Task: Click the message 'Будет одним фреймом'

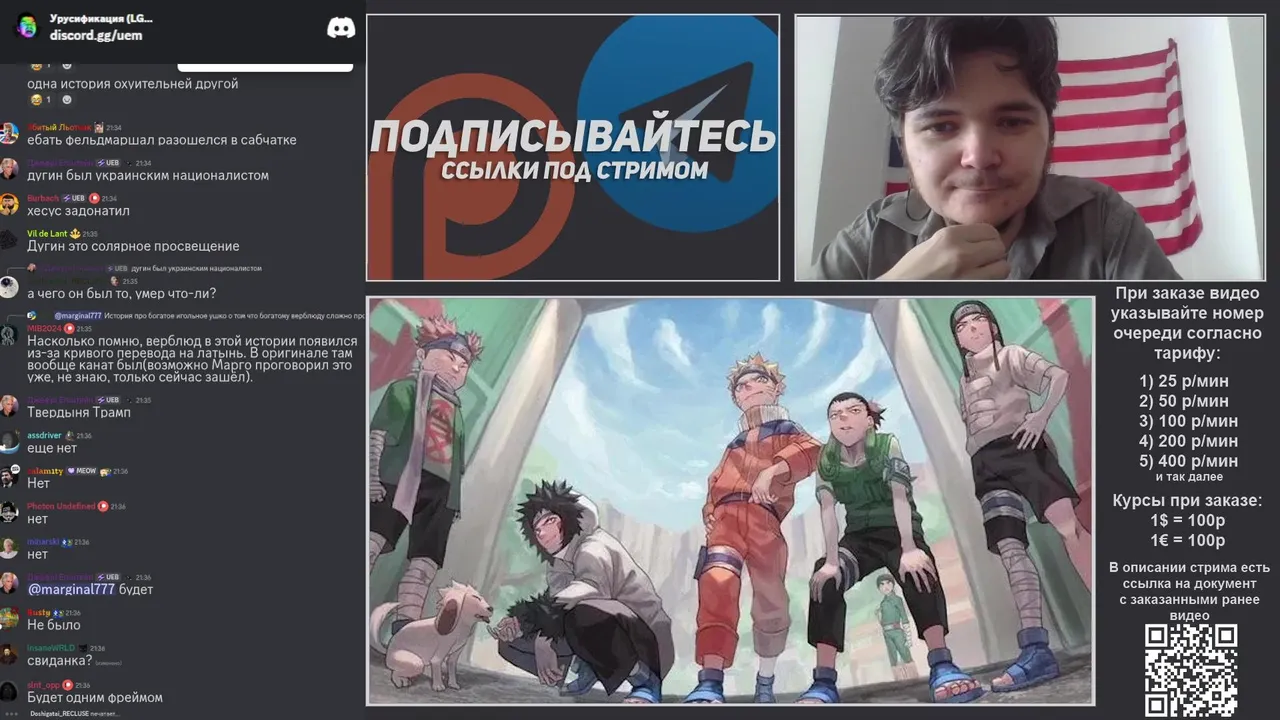Action: (95, 697)
